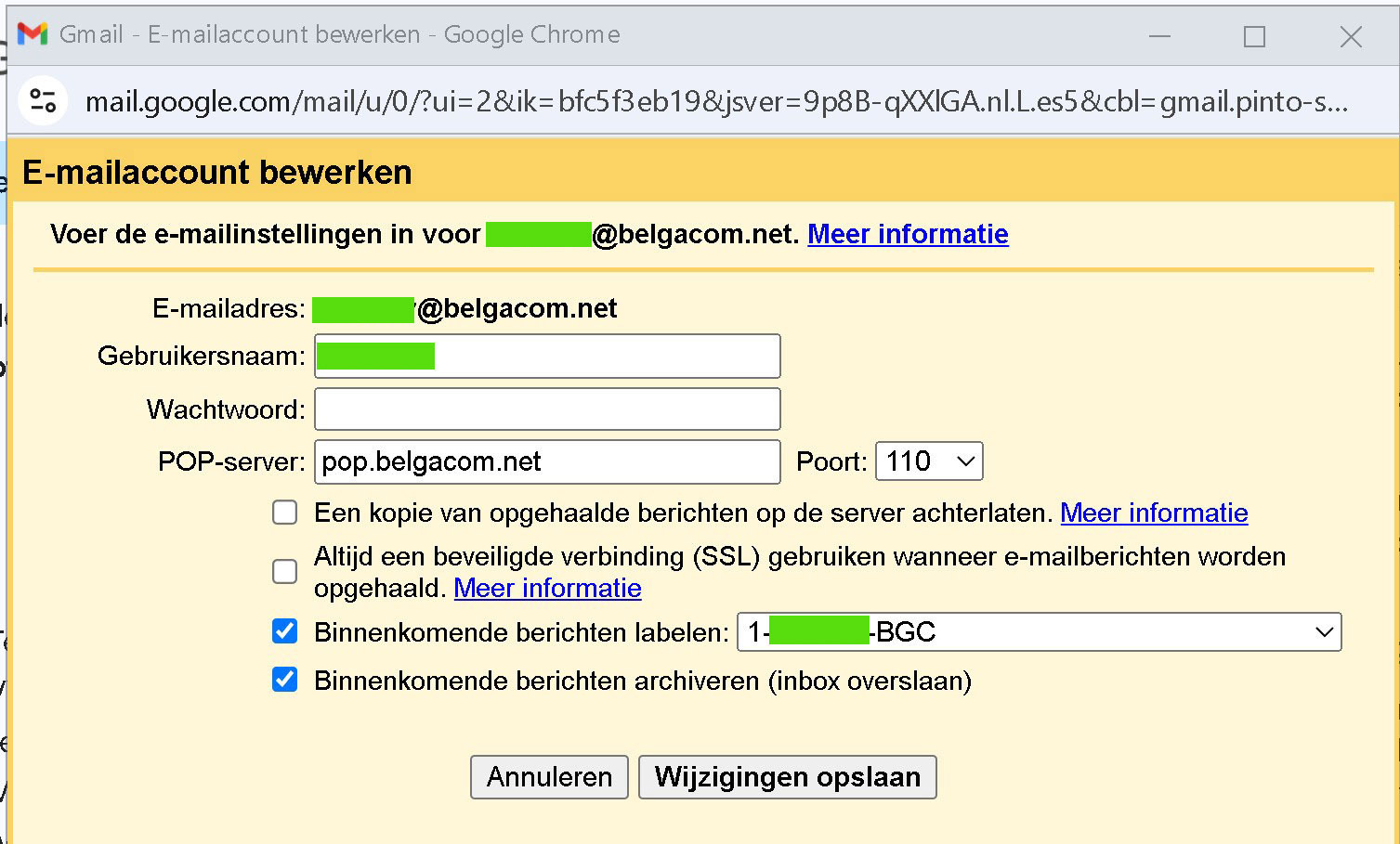Screen dimensions: 1400x844
Task: Focus the Gebruikersnaam input field
Action: tap(547, 357)
